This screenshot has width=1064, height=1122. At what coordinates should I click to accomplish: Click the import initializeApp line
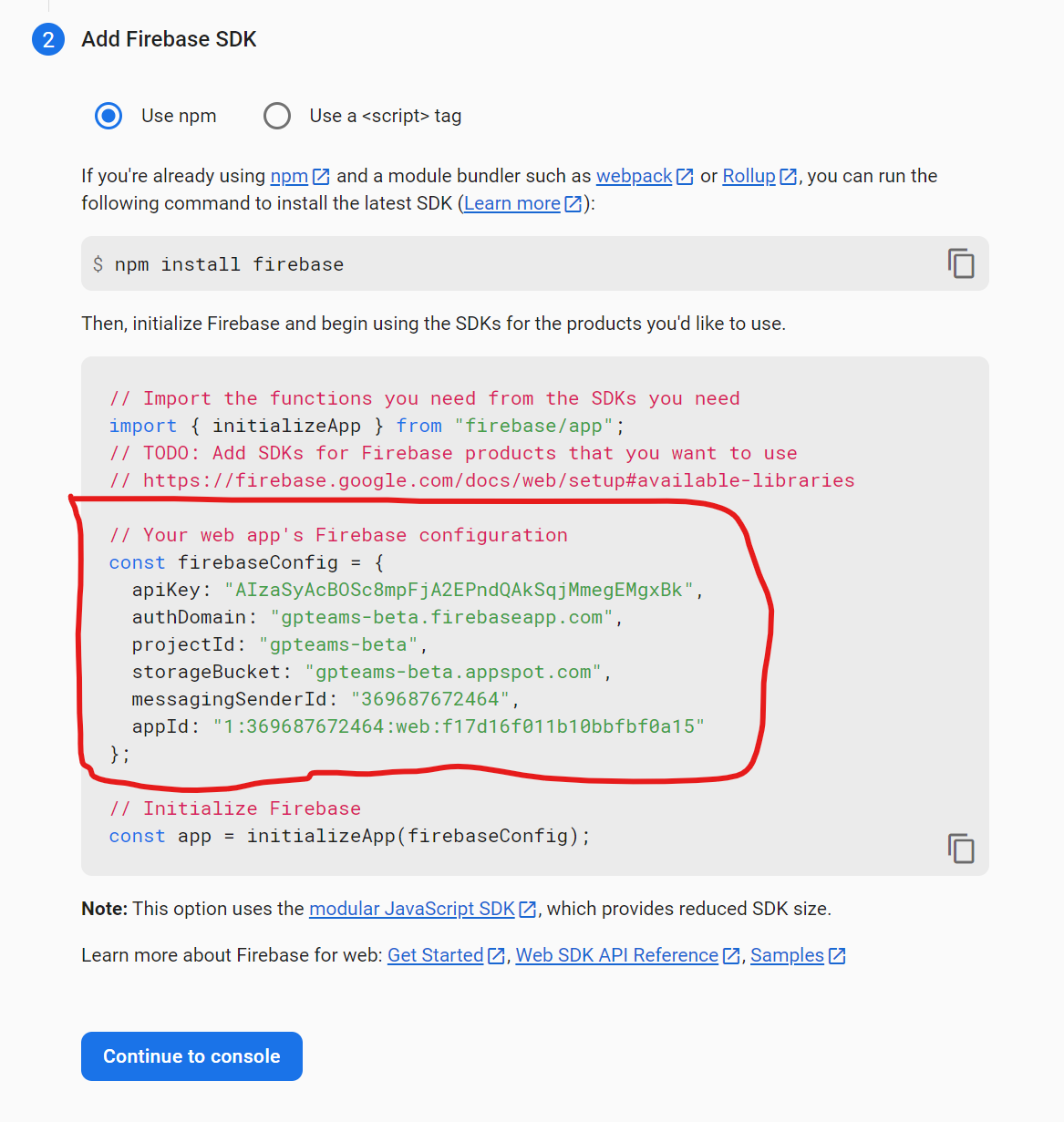point(367,426)
